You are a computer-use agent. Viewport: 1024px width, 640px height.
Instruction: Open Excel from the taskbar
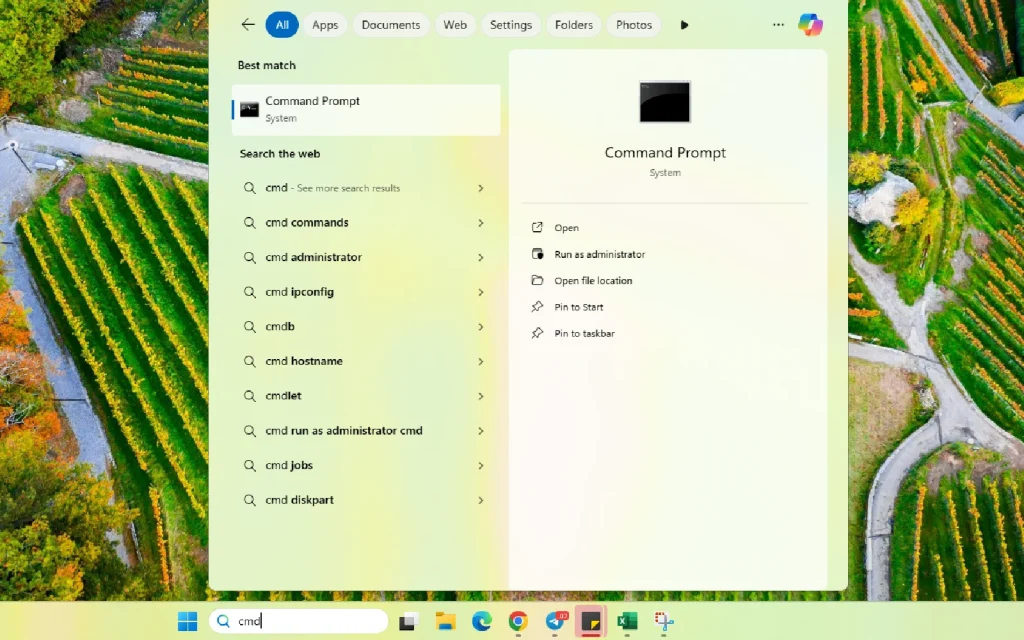628,621
